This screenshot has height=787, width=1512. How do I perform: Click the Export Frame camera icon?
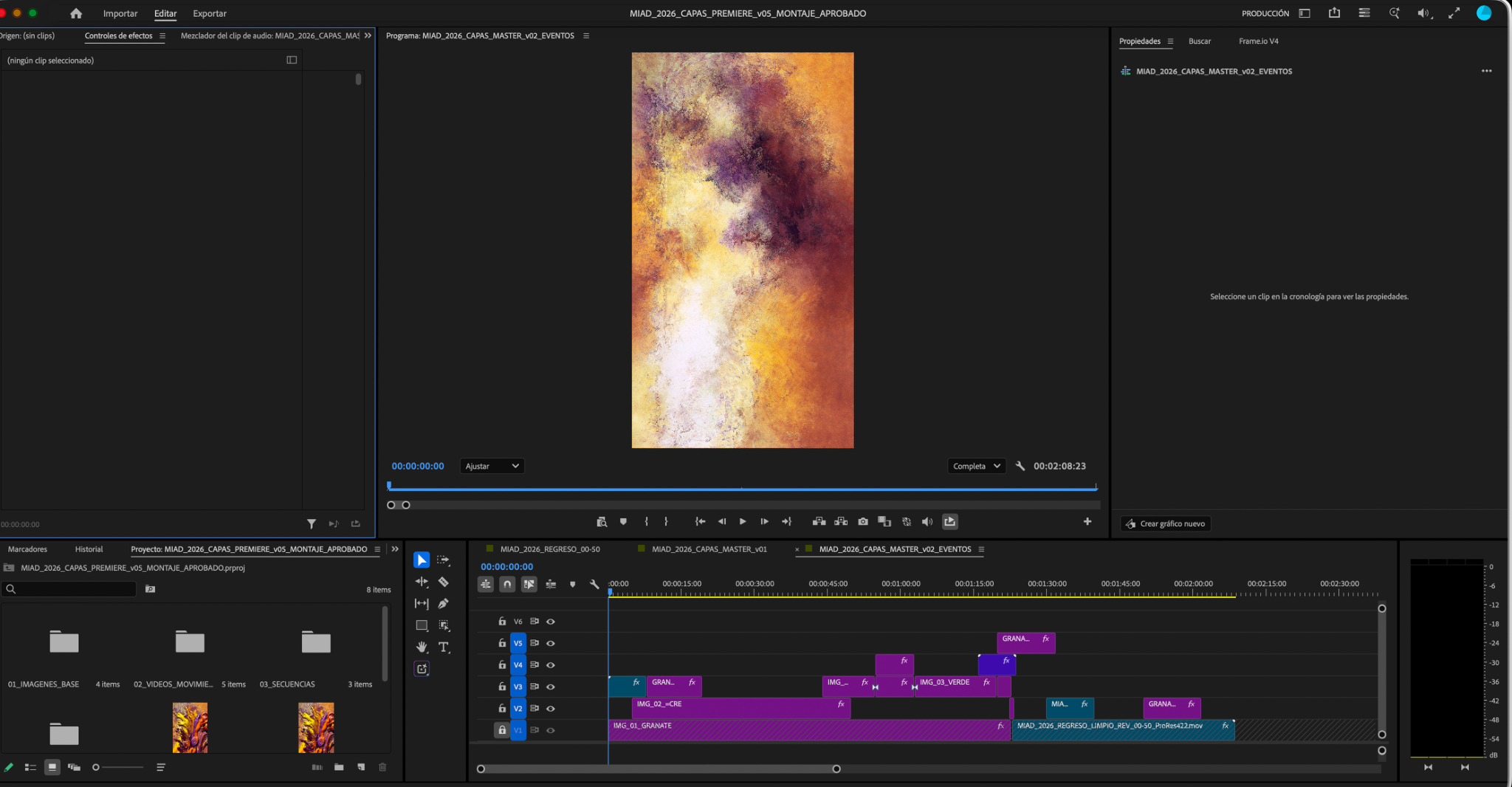click(863, 522)
